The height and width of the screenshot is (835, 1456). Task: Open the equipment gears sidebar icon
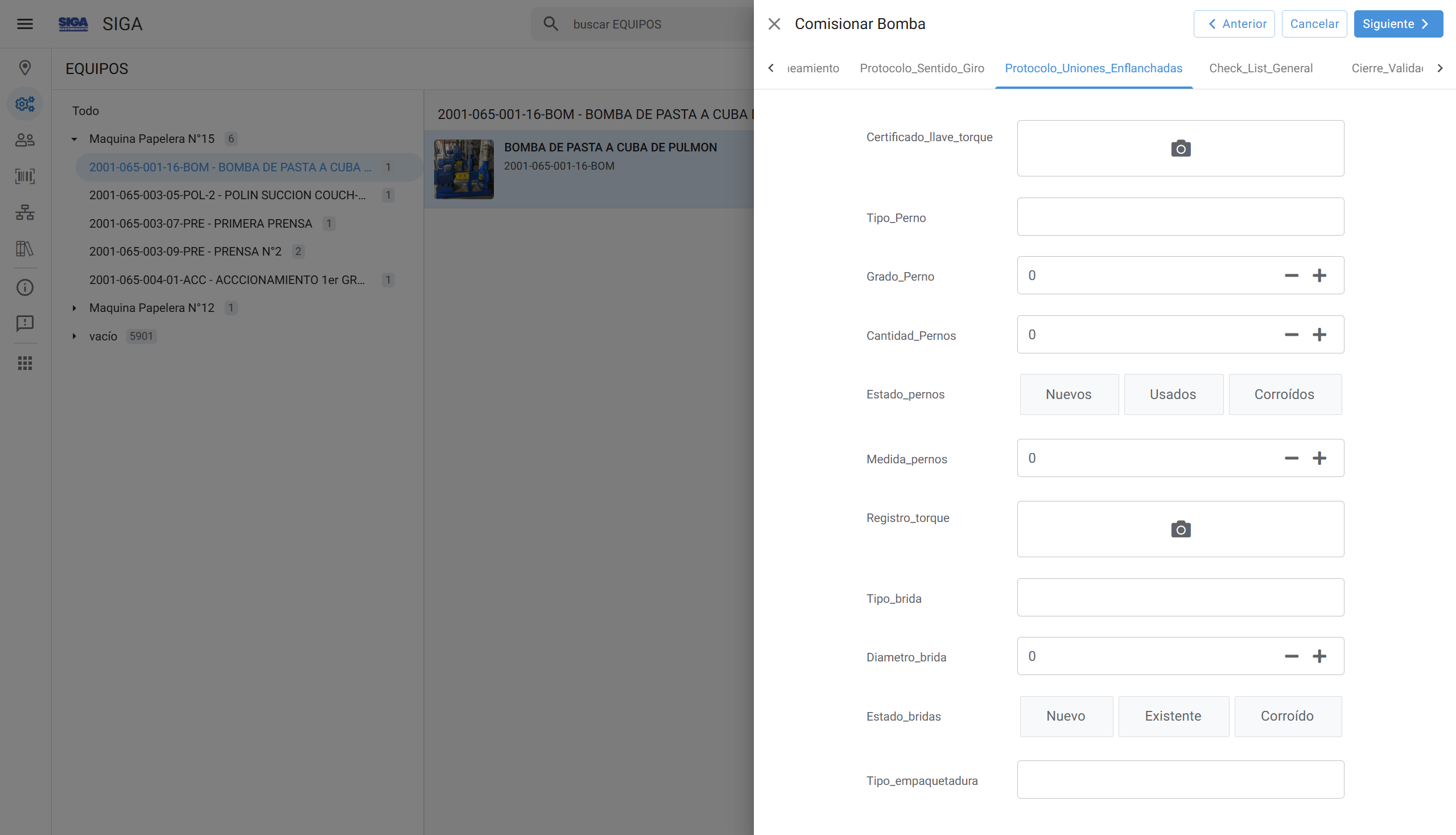click(24, 104)
